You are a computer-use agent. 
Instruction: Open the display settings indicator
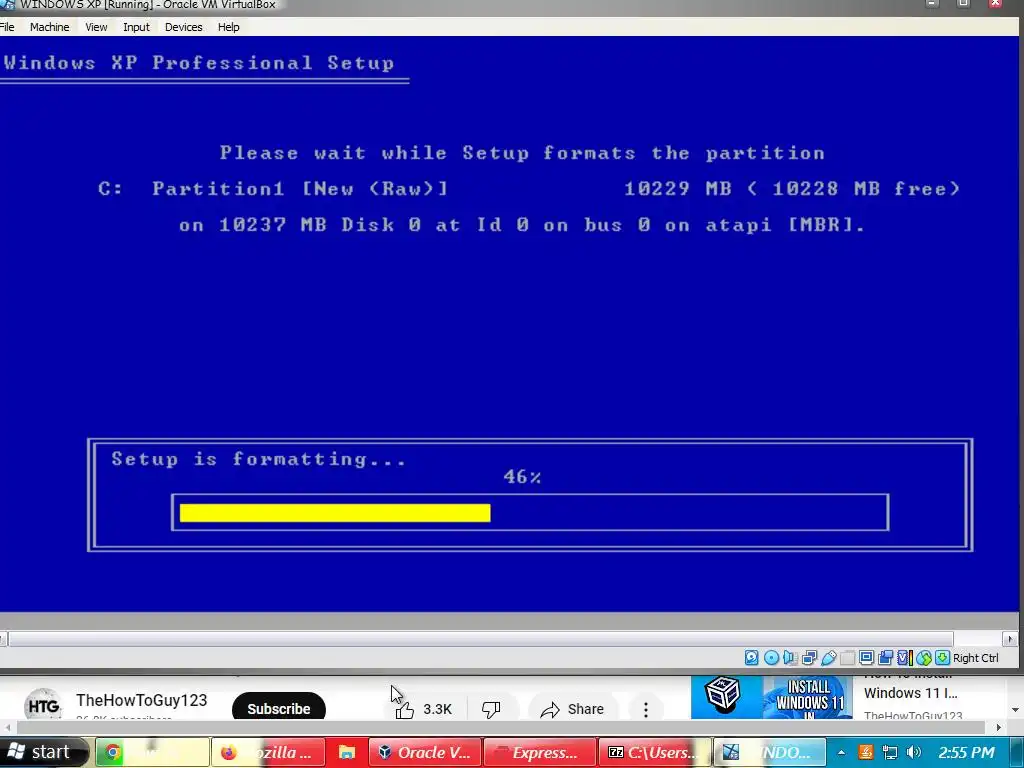coord(867,658)
